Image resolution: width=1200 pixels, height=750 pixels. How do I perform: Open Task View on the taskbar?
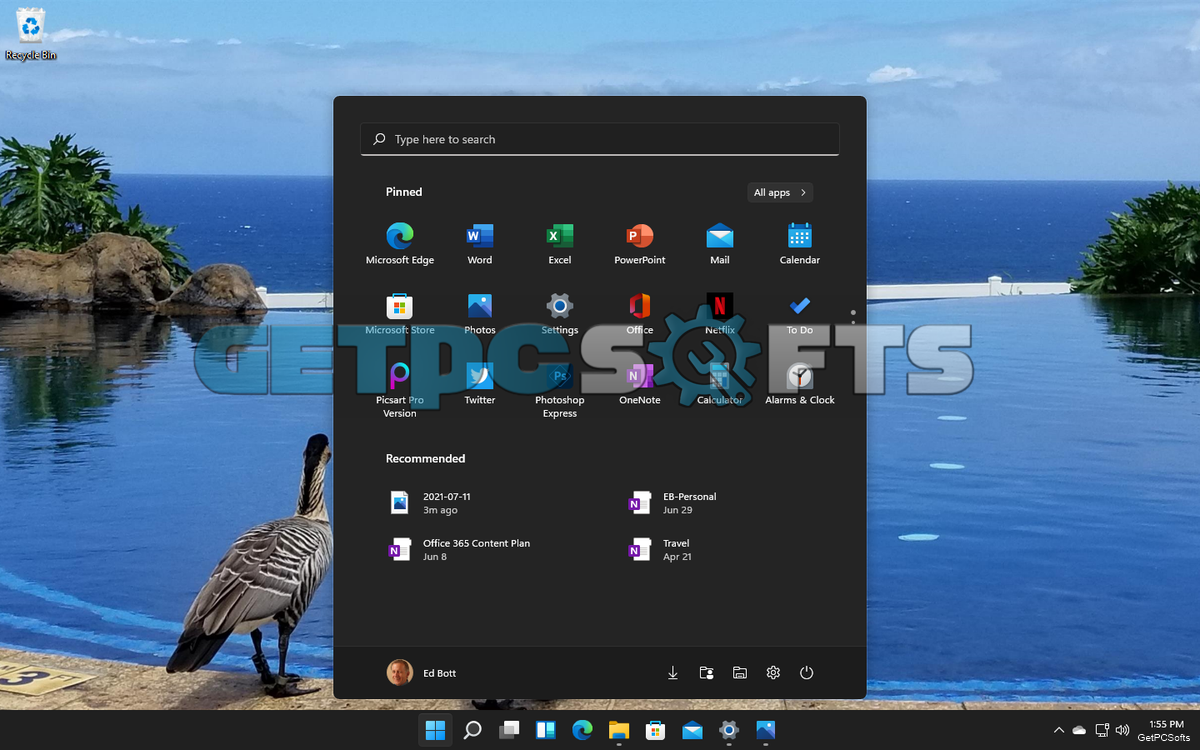tap(509, 730)
